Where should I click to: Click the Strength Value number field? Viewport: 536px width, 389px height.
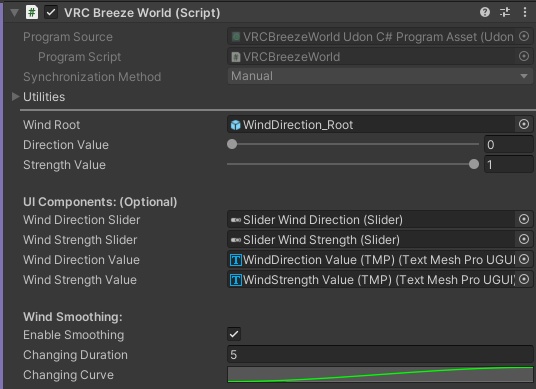coord(508,164)
